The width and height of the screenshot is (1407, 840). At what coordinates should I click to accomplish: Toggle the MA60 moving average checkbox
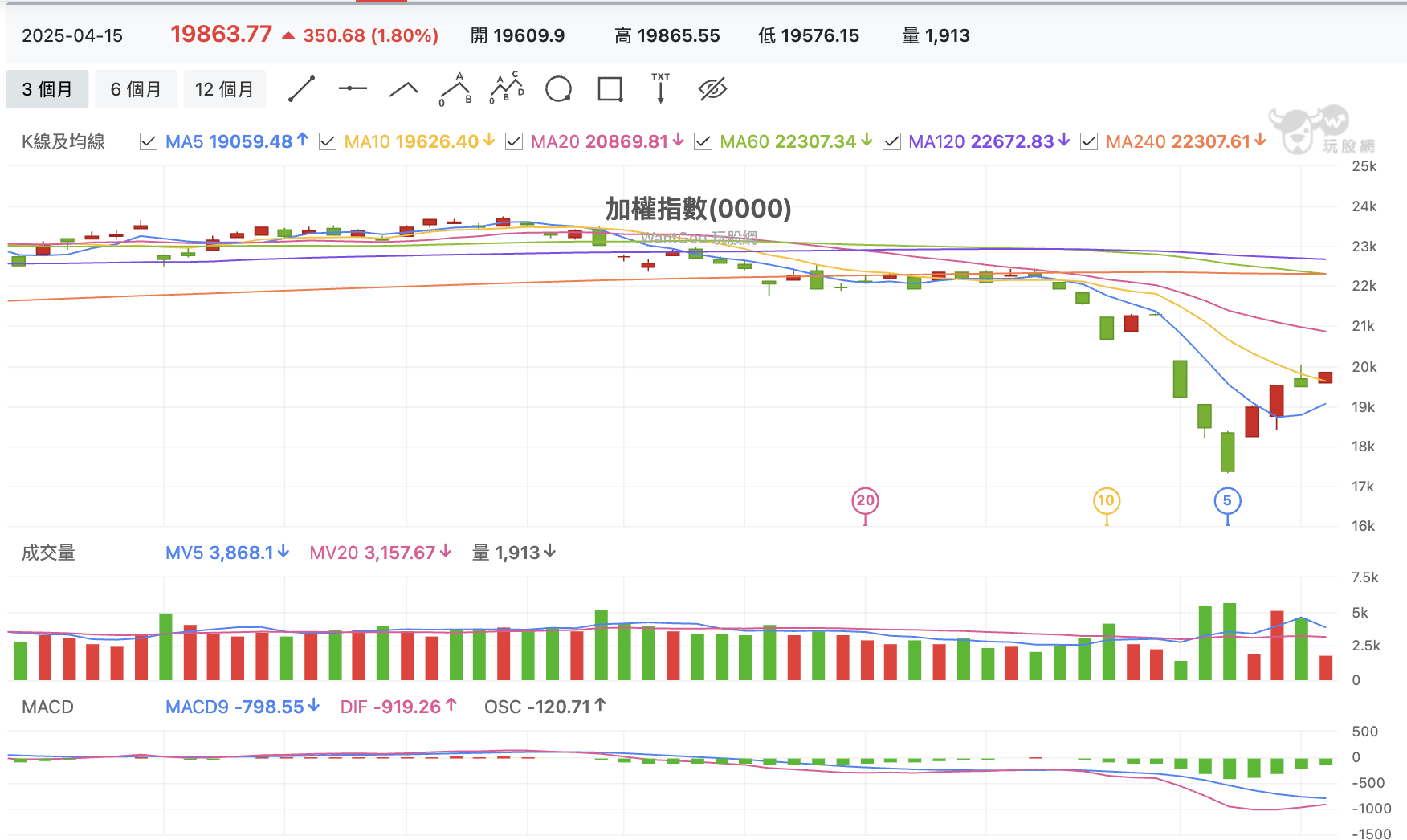pyautogui.click(x=703, y=142)
